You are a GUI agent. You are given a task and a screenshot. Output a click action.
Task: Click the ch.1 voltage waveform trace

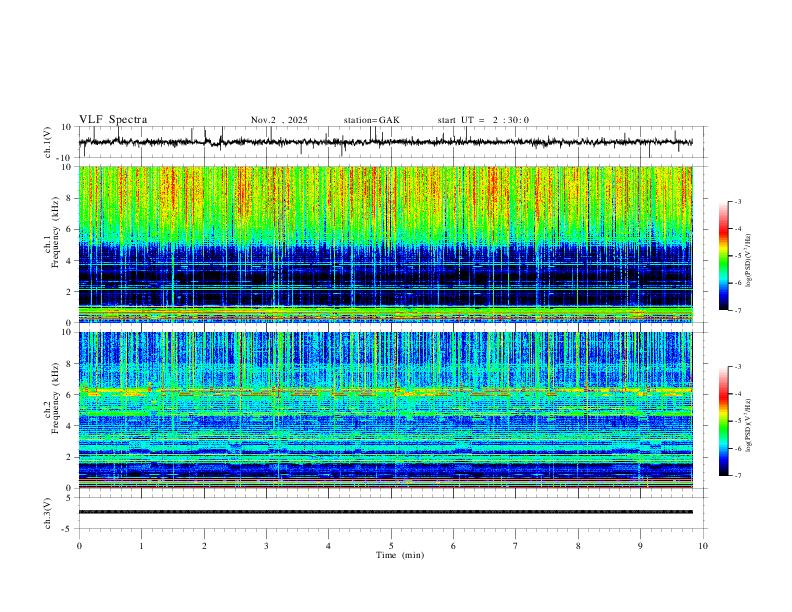click(x=386, y=142)
